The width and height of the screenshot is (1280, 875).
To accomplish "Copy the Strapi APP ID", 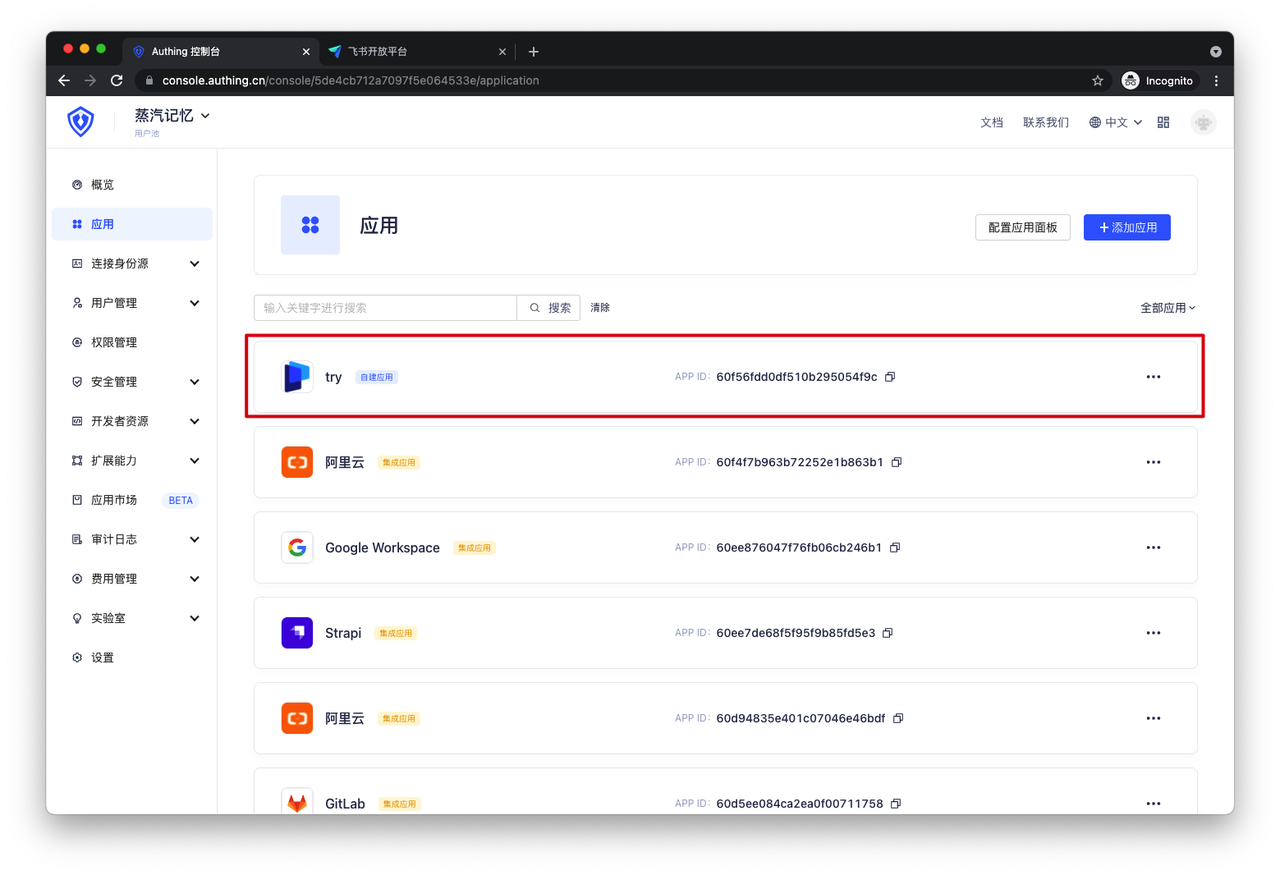I will point(888,633).
